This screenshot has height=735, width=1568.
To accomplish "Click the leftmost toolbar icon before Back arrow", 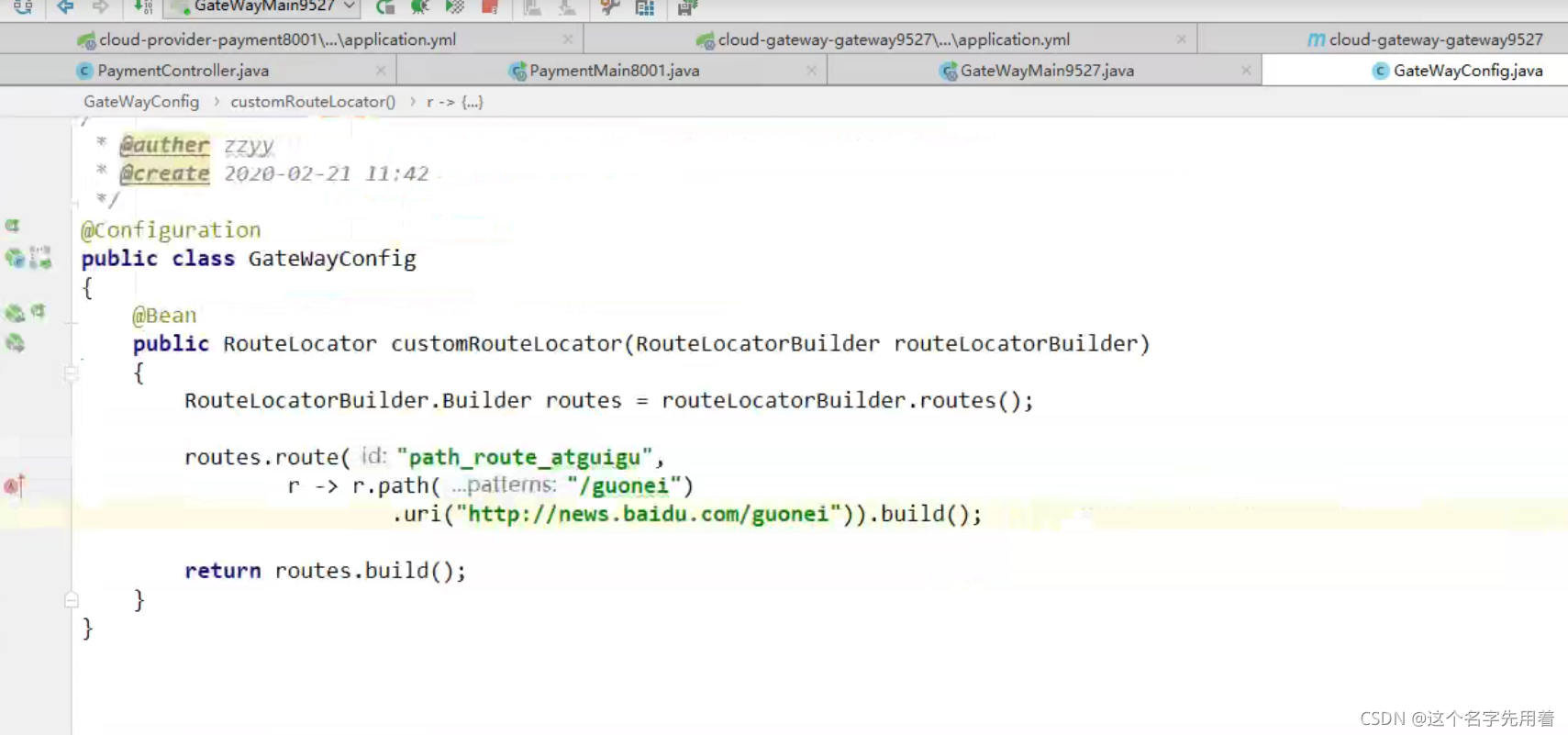I will coord(23,7).
